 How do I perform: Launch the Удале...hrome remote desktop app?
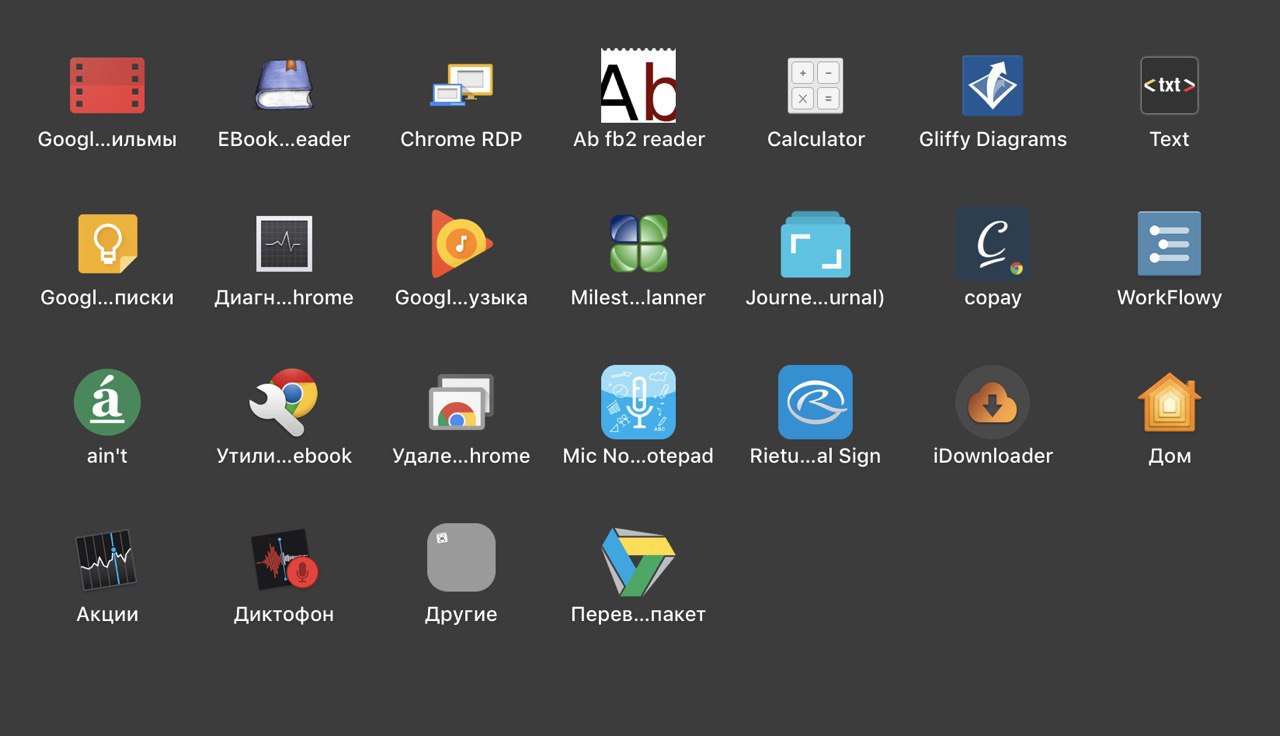(x=461, y=402)
